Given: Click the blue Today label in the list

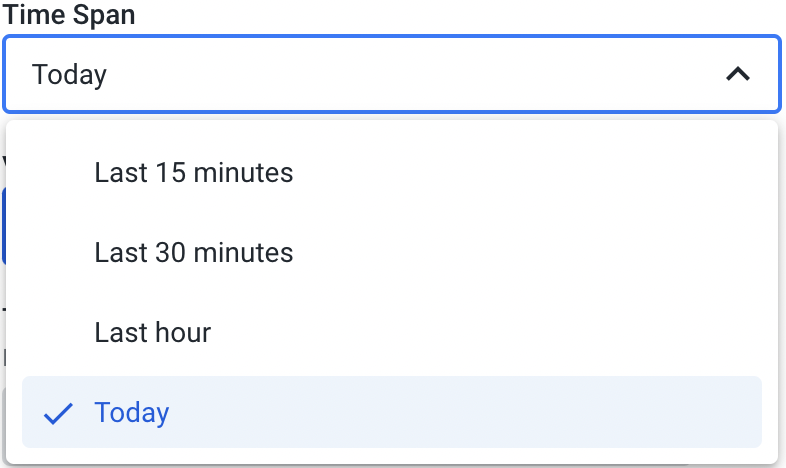Looking at the screenshot, I should click(x=132, y=413).
